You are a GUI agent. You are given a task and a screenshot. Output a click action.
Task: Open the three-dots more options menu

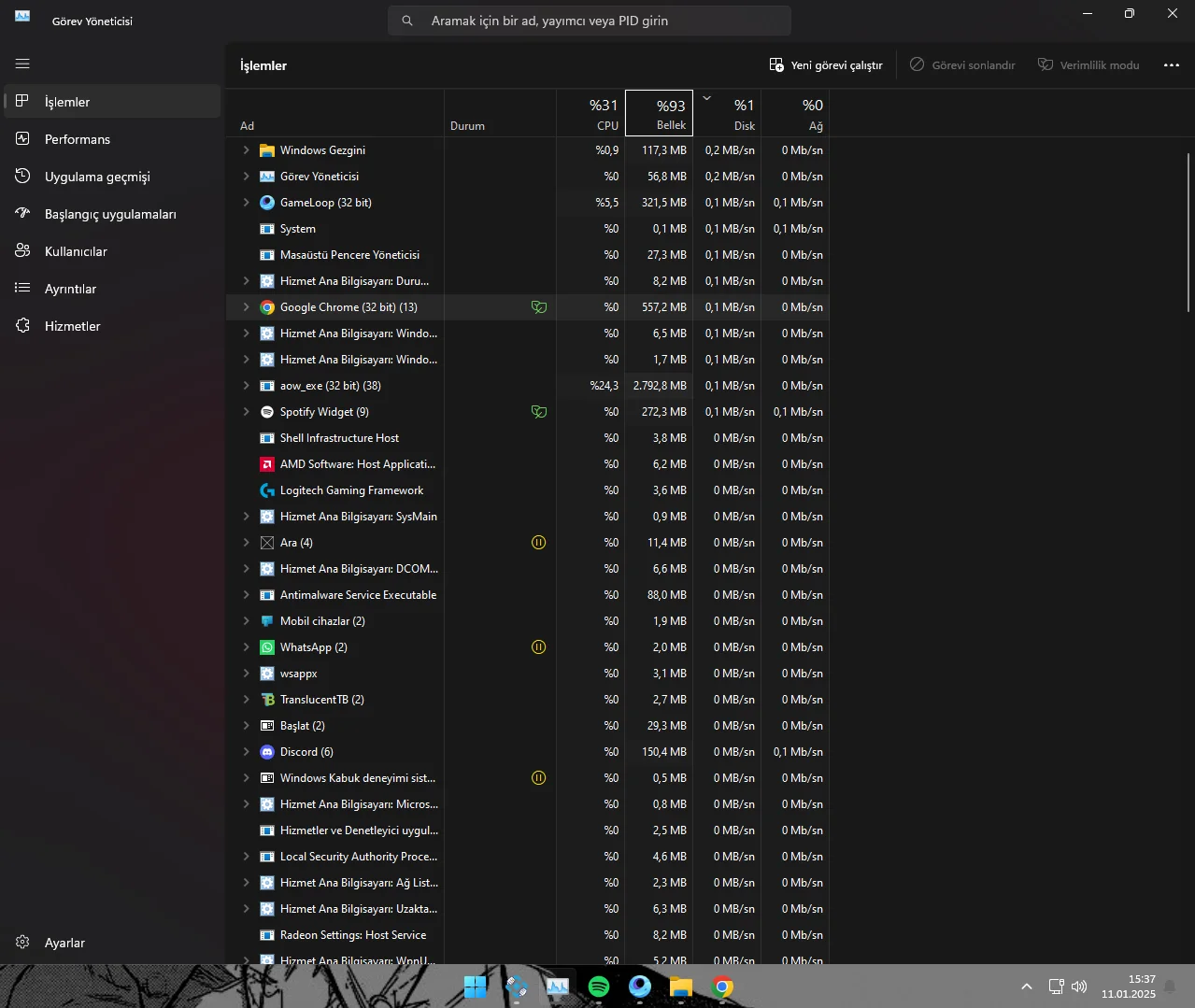1172,65
